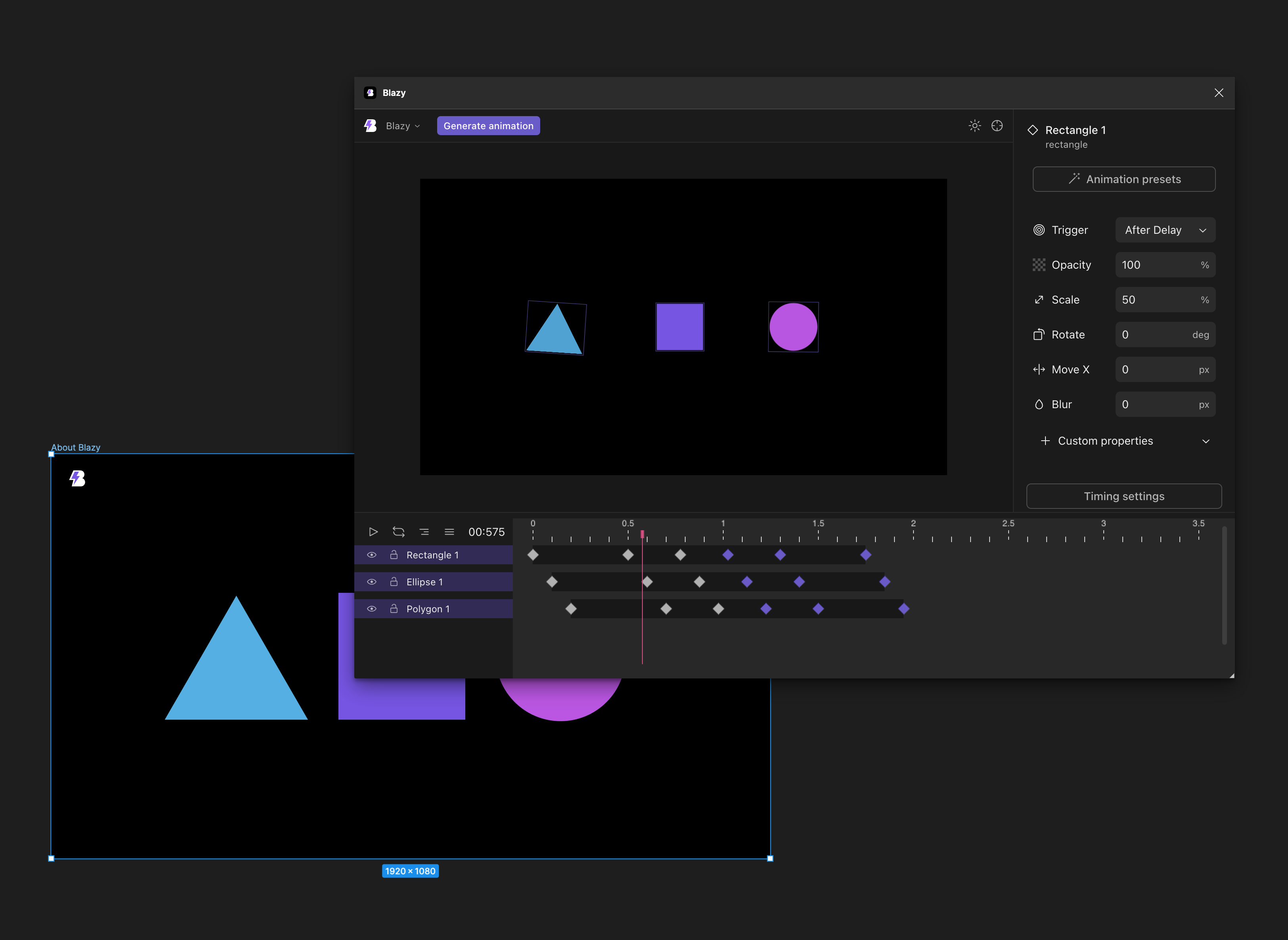Click first keyframe of Ellipse 1 track
Viewport: 1288px width, 940px height.
coord(552,582)
